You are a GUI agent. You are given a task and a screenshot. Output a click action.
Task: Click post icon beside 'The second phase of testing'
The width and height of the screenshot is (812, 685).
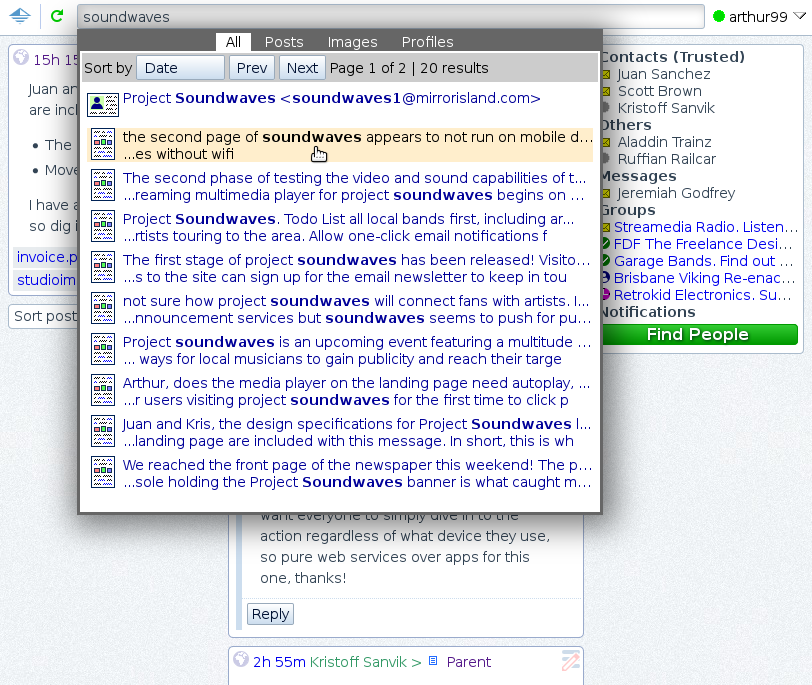(x=103, y=185)
